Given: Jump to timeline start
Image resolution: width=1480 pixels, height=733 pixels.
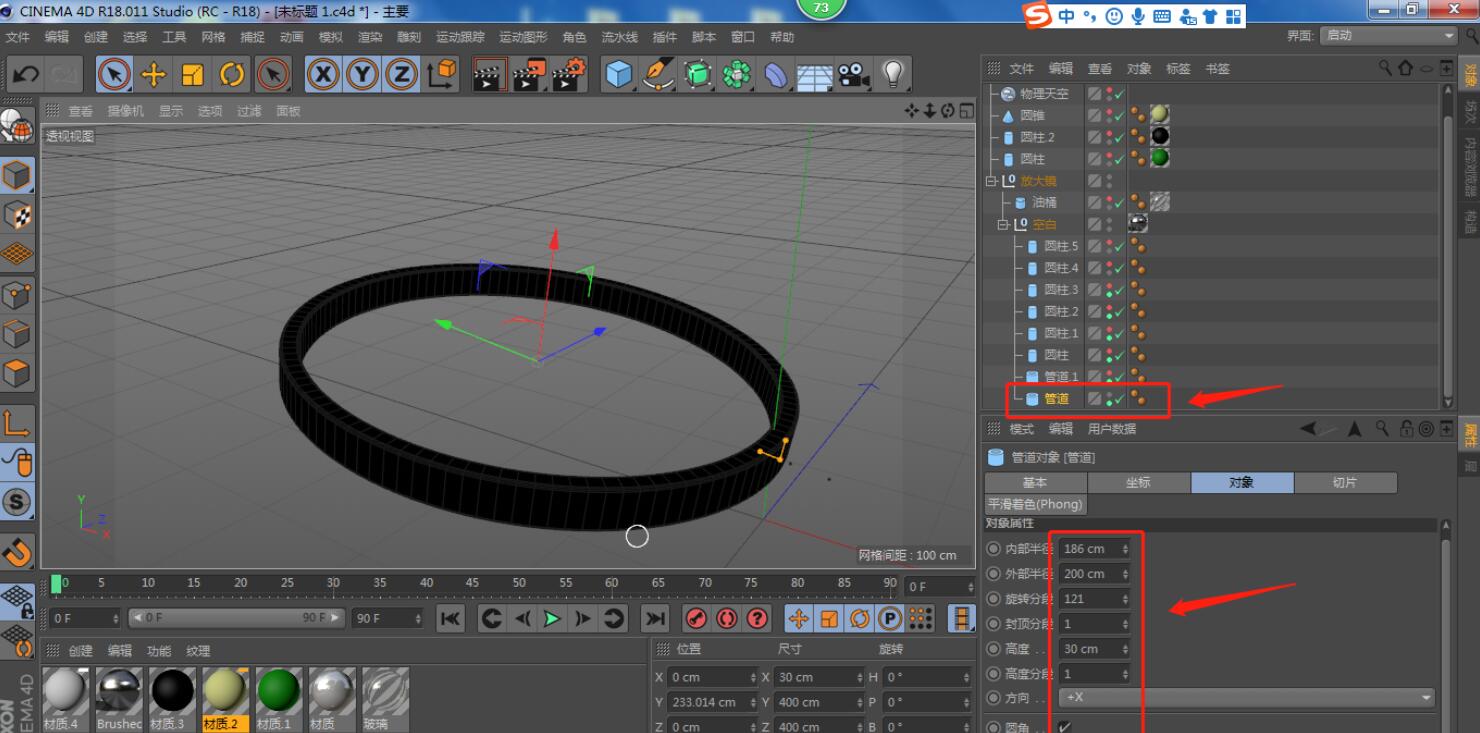Looking at the screenshot, I should (x=451, y=619).
